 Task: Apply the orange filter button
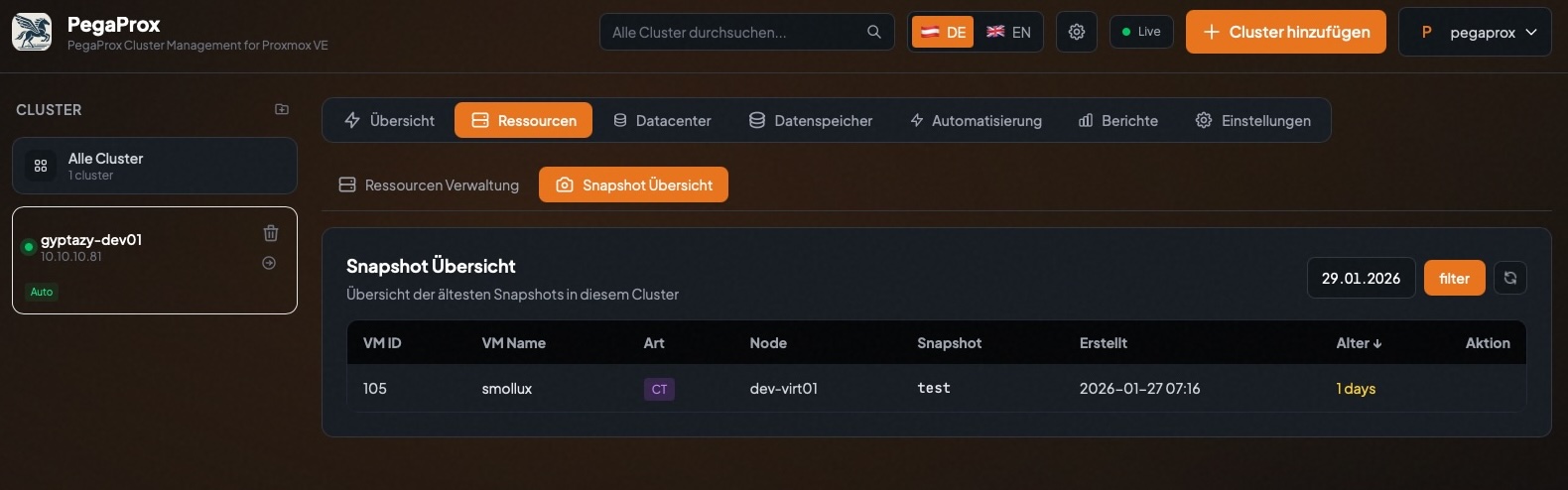click(1454, 278)
